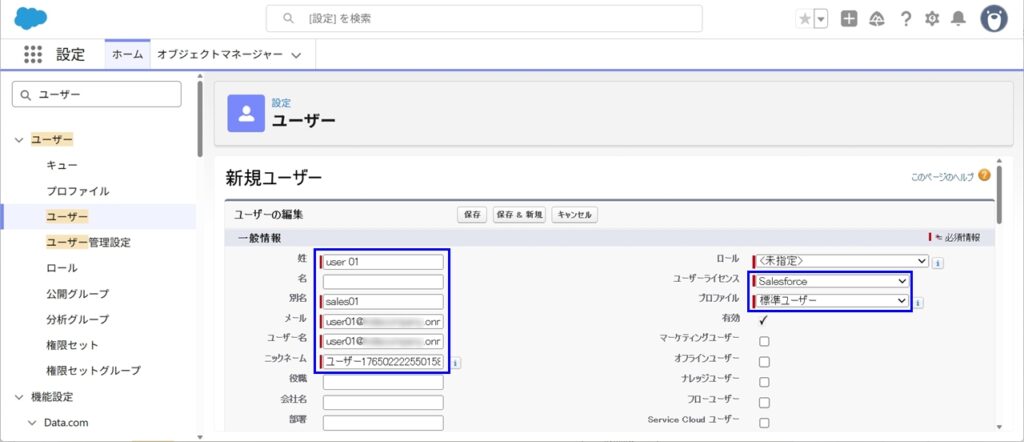Toggle the Offline User checkbox
The width and height of the screenshot is (1024, 442).
pyautogui.click(x=764, y=361)
